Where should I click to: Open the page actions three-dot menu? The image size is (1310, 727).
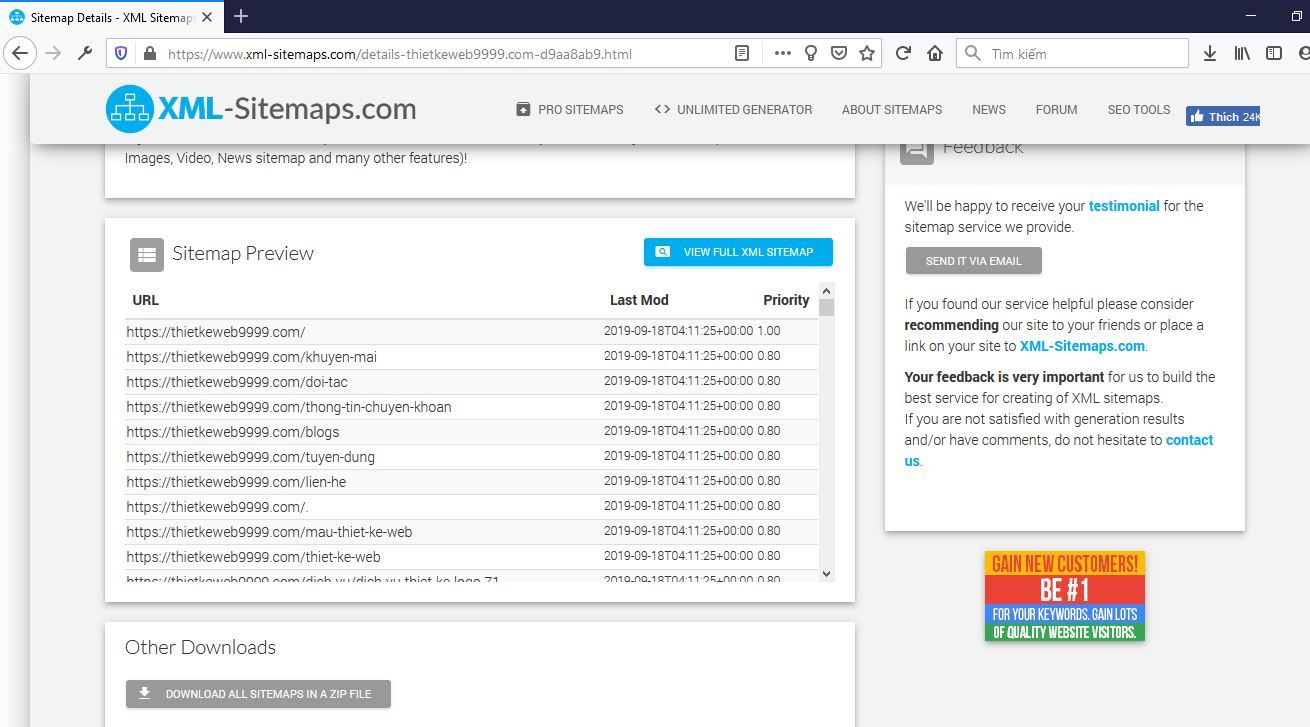(x=783, y=53)
